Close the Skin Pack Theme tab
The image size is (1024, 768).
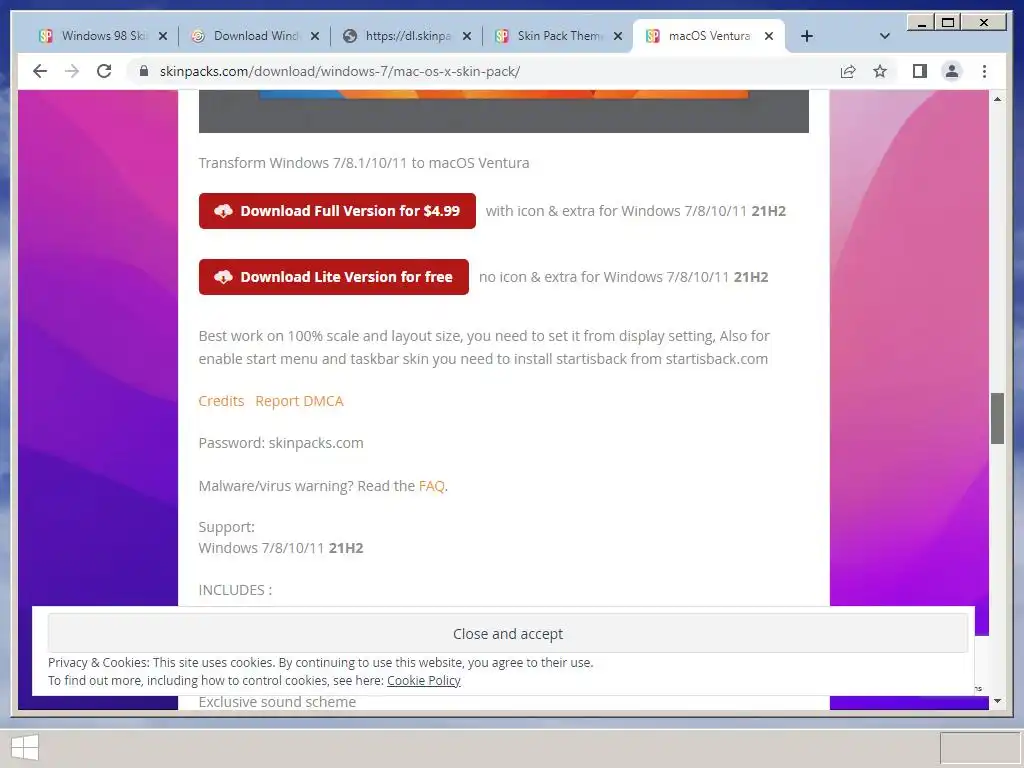click(618, 36)
